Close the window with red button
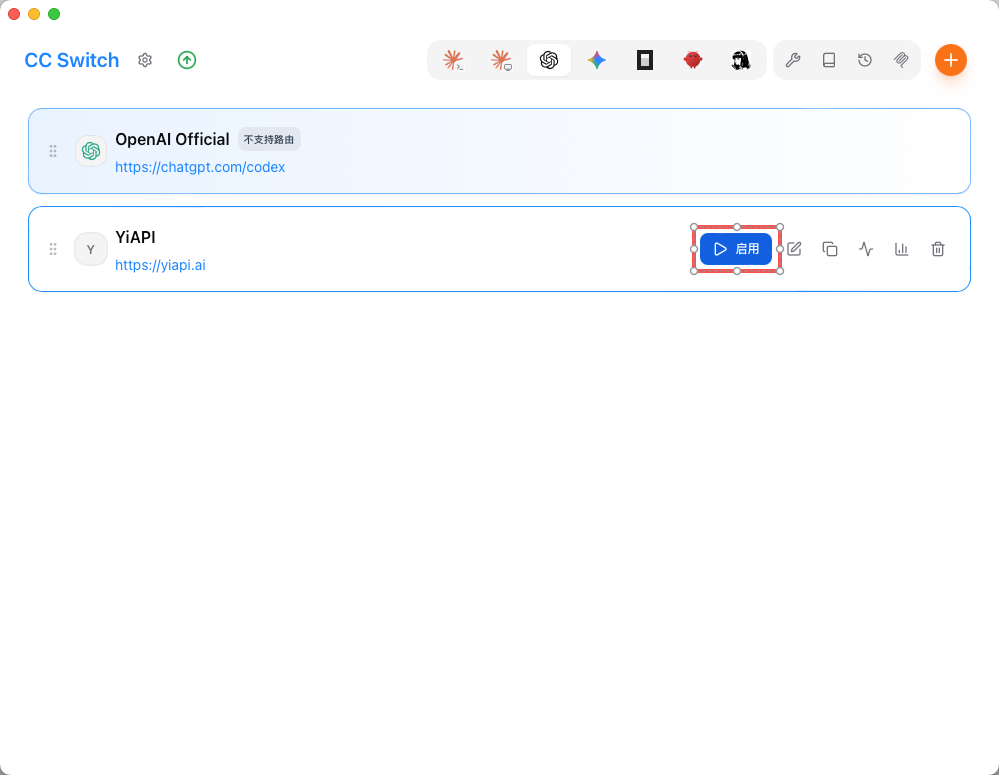999x775 pixels. point(14,14)
